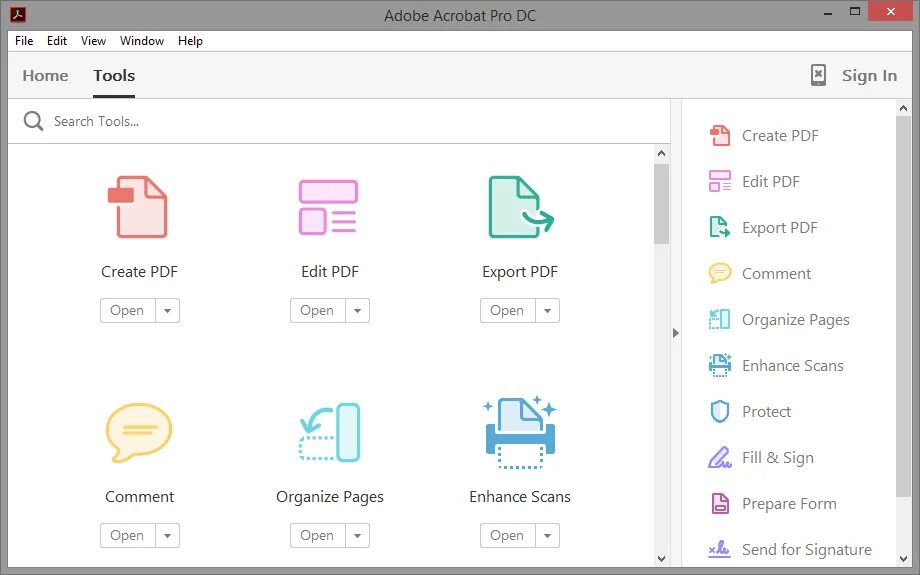The width and height of the screenshot is (920, 575).
Task: Click the Prepare Form label in sidebar
Action: point(789,503)
